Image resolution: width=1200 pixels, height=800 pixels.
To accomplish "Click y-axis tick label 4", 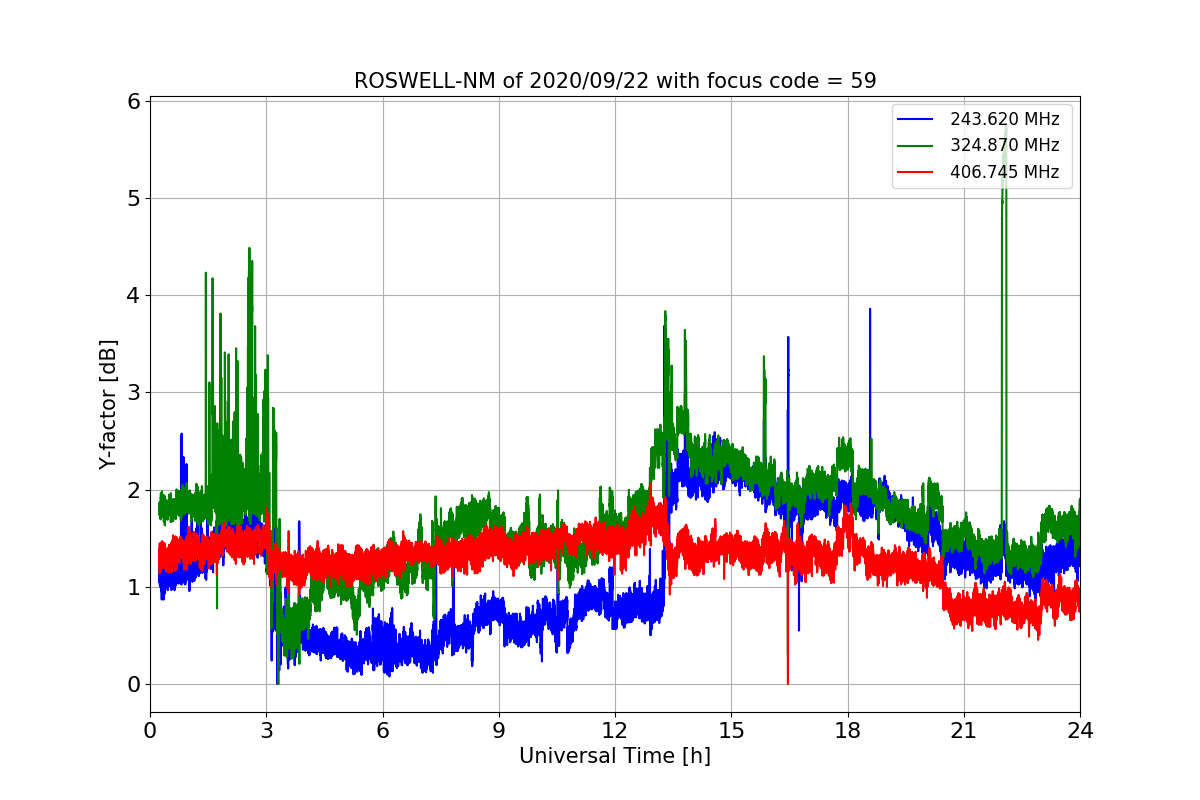I will (134, 295).
